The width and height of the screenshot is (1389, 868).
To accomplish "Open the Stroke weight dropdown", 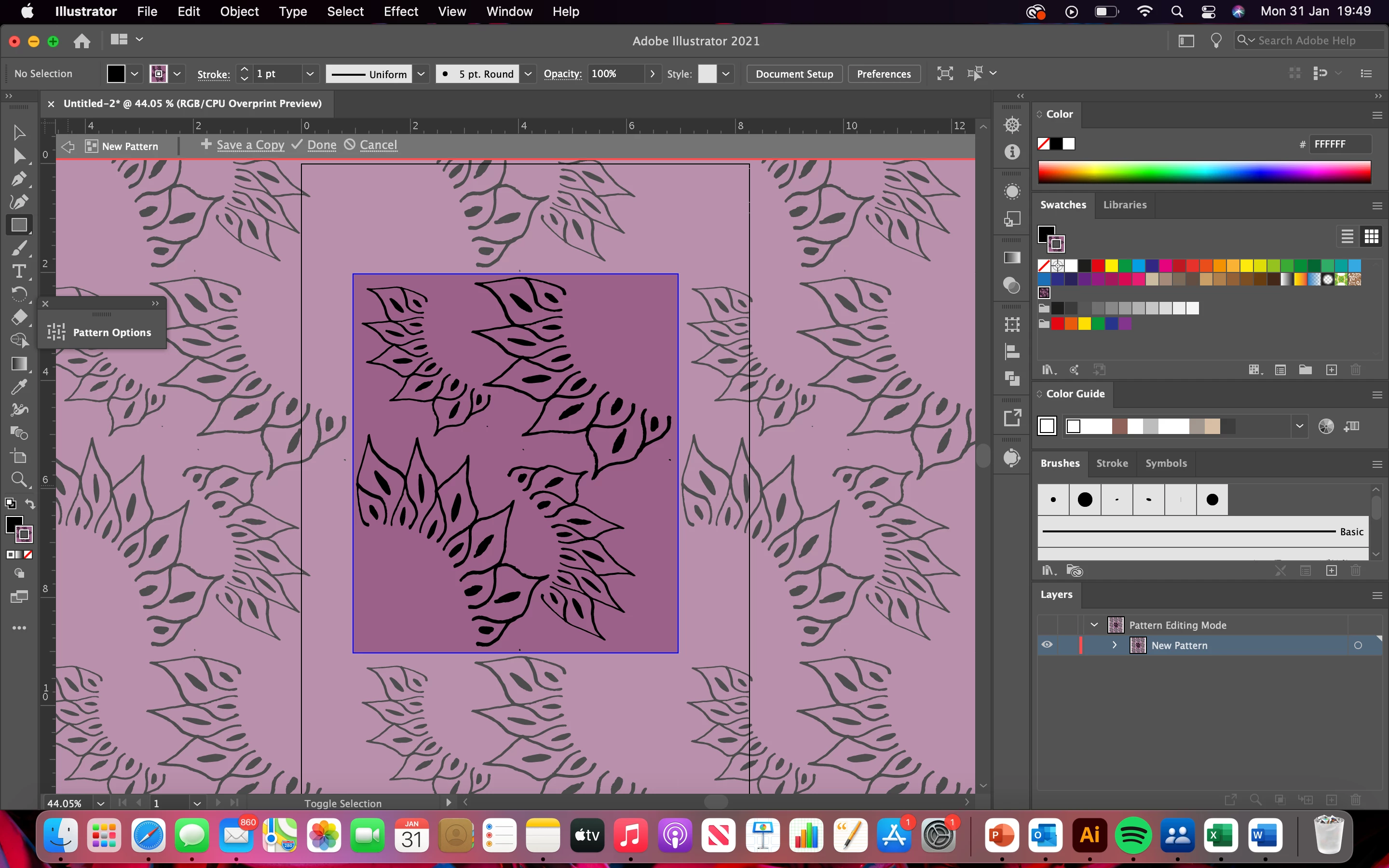I will pos(310,73).
